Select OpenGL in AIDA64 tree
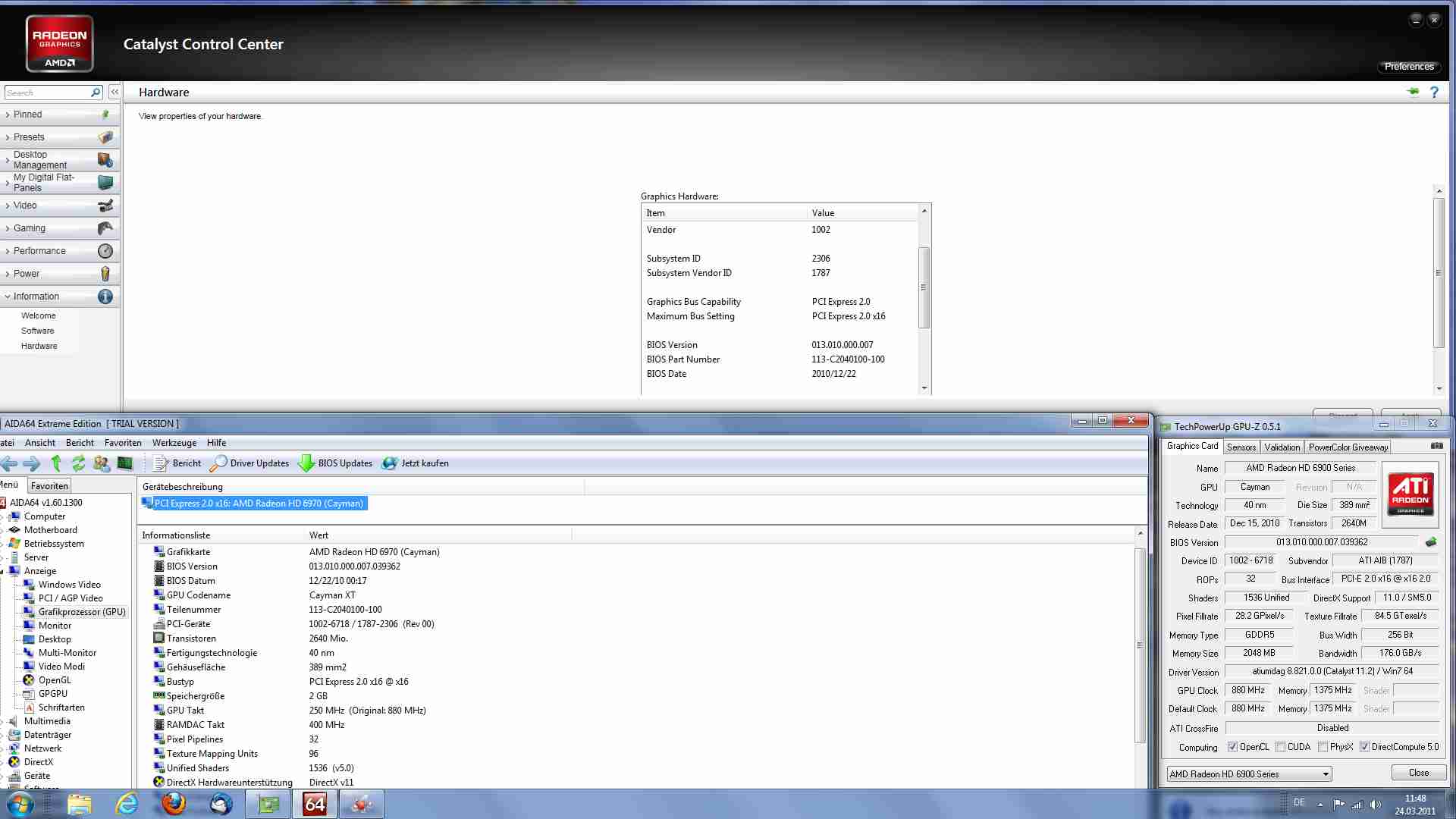Image resolution: width=1456 pixels, height=819 pixels. coord(55,680)
